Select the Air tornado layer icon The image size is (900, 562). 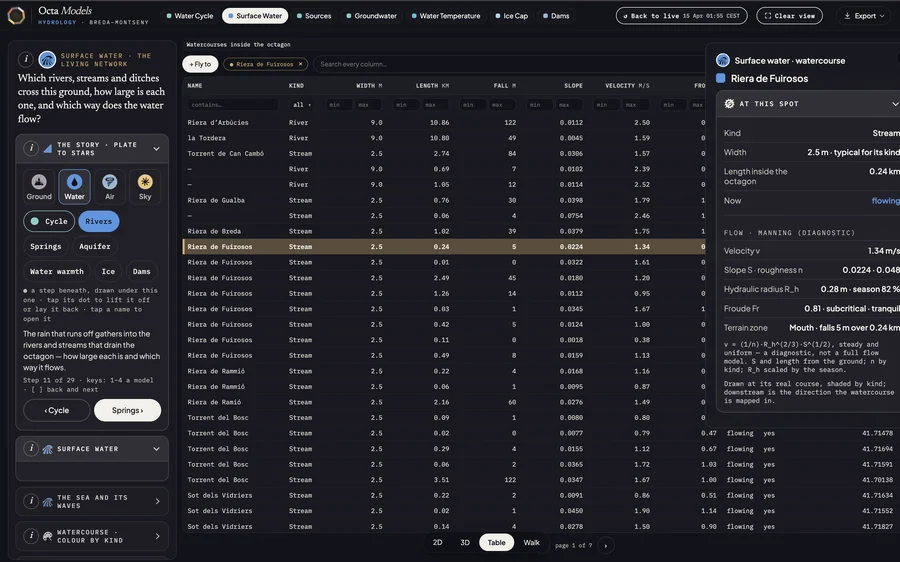[110, 187]
